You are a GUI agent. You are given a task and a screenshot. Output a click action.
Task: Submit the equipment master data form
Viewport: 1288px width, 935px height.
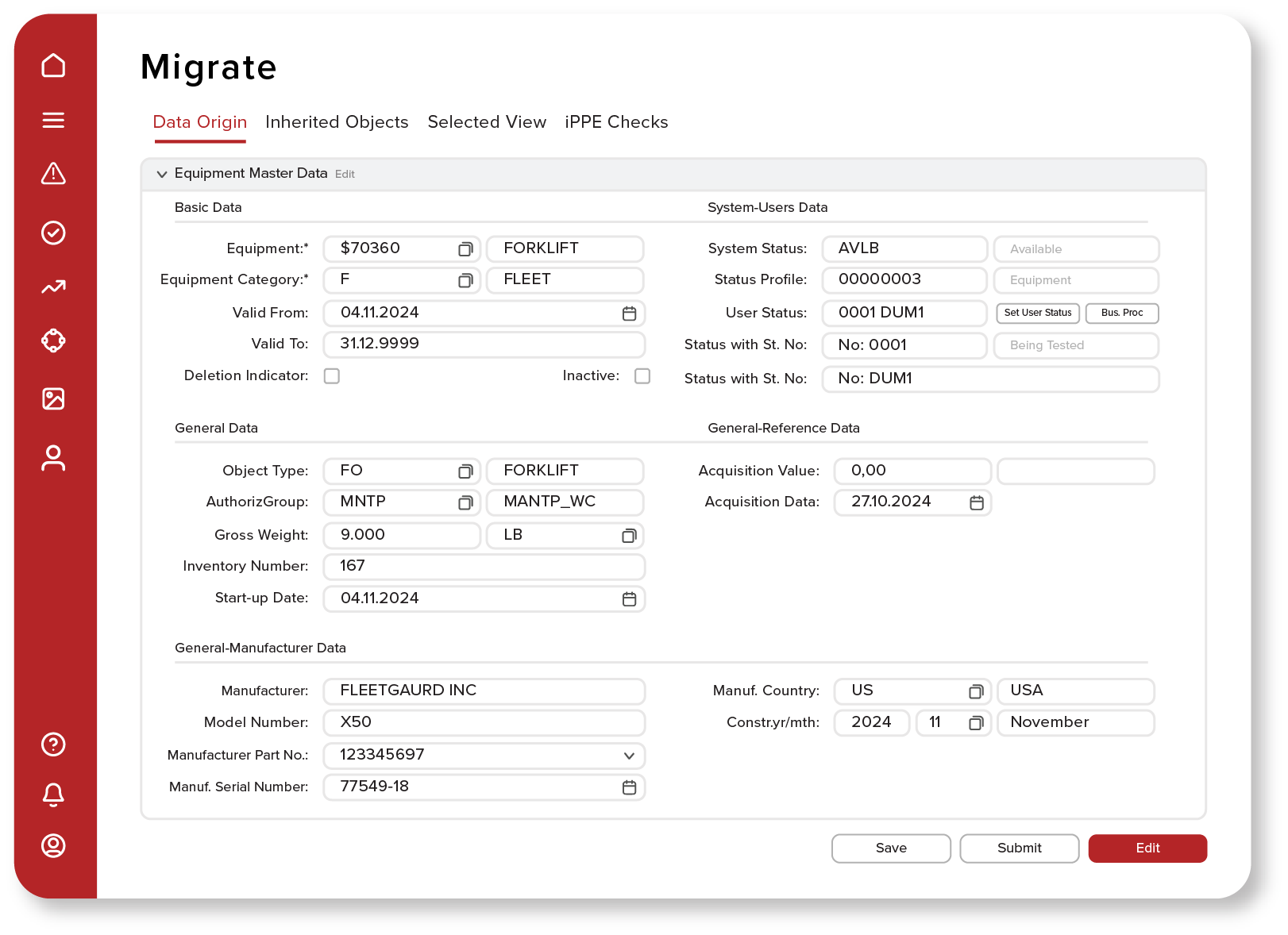[1019, 848]
